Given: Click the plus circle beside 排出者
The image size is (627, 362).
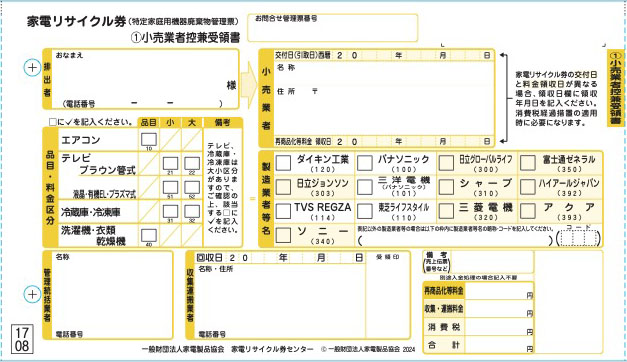Looking at the screenshot, I should (32, 68).
